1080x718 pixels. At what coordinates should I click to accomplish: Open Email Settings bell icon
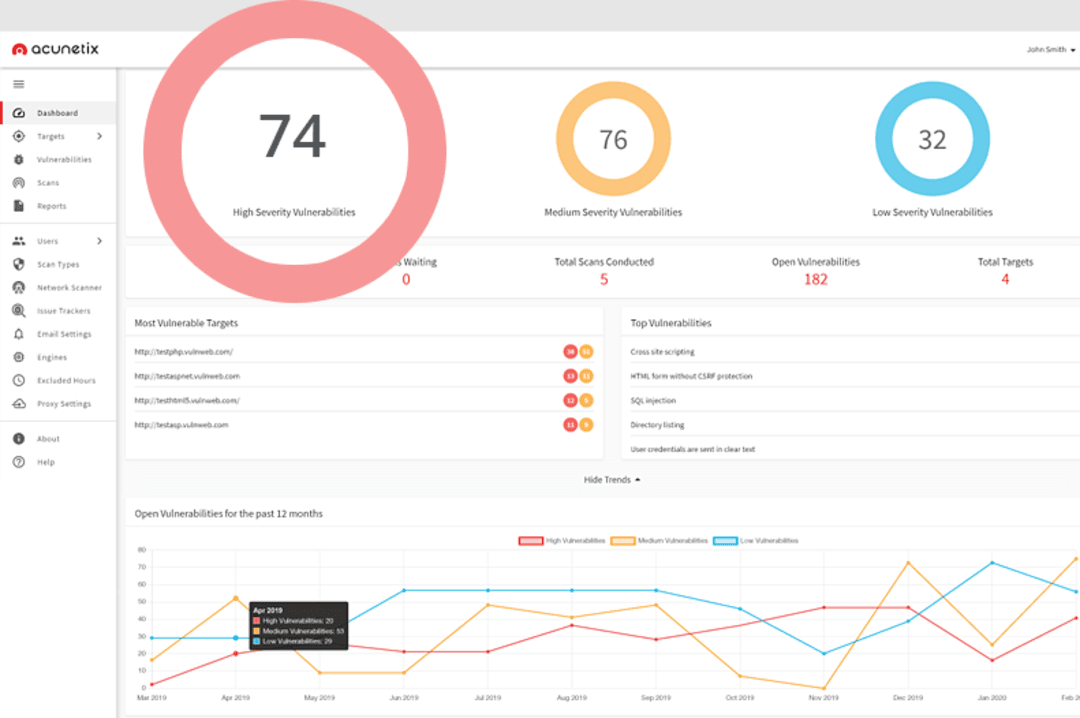tap(18, 334)
